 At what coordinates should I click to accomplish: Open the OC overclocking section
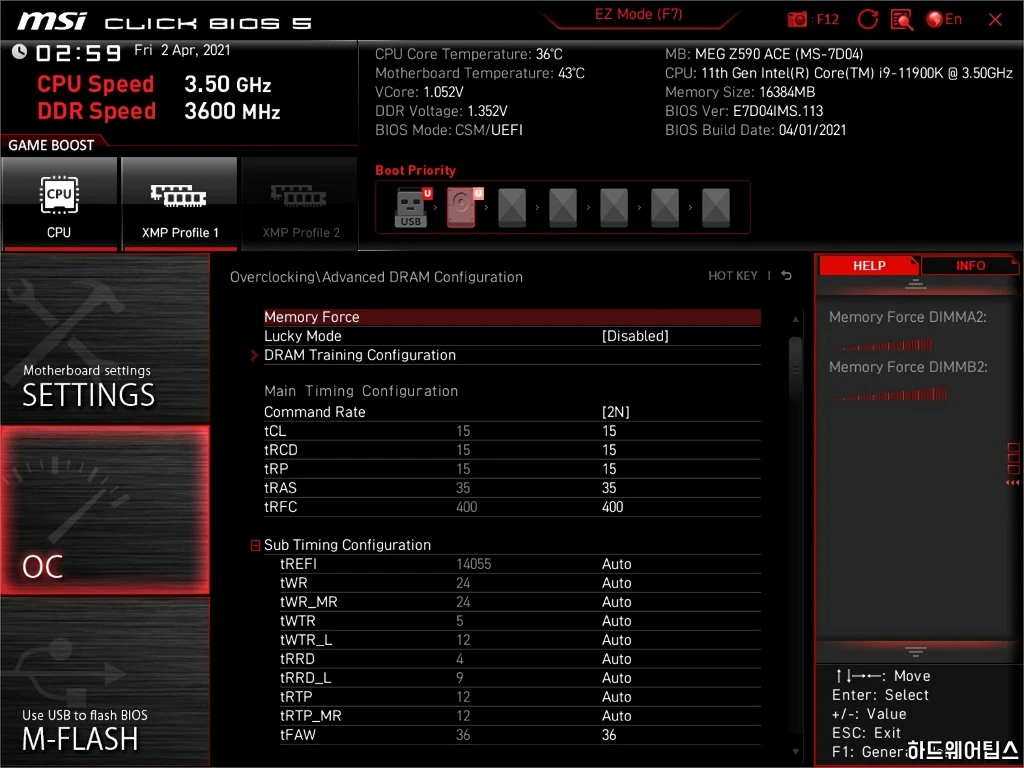click(105, 511)
